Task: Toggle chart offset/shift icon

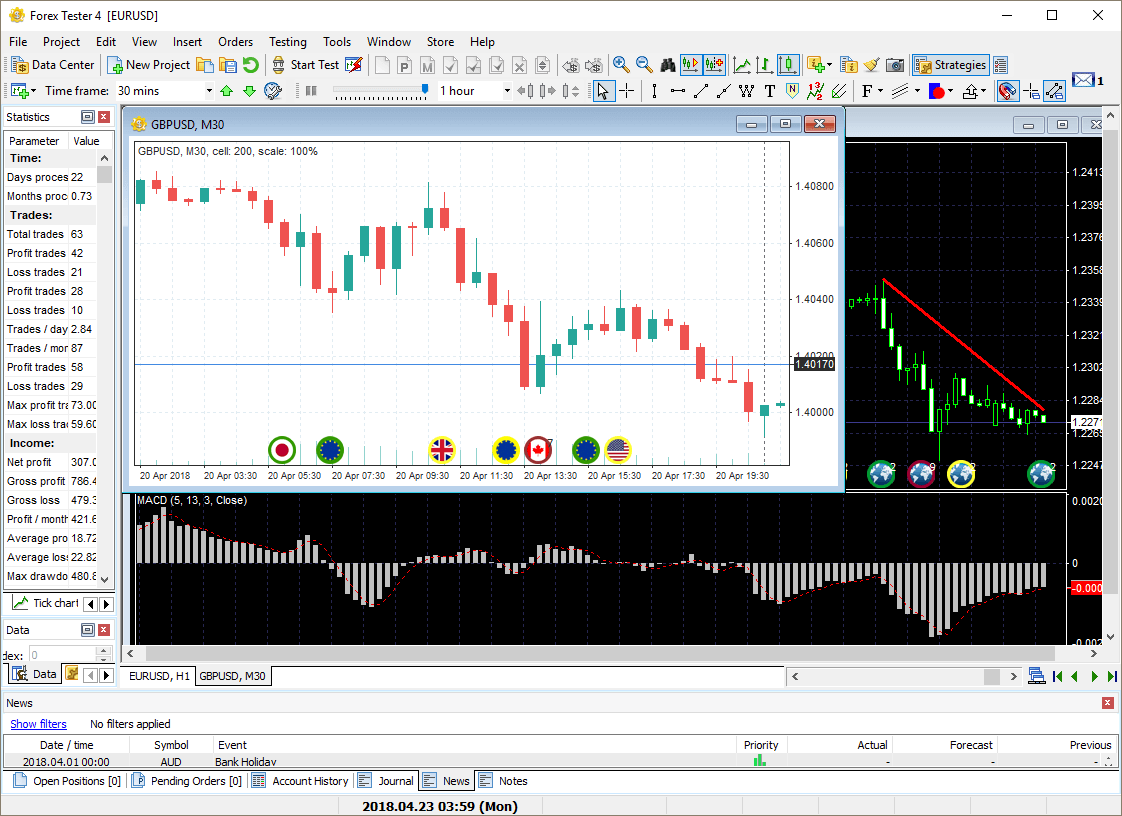Action: (714, 65)
